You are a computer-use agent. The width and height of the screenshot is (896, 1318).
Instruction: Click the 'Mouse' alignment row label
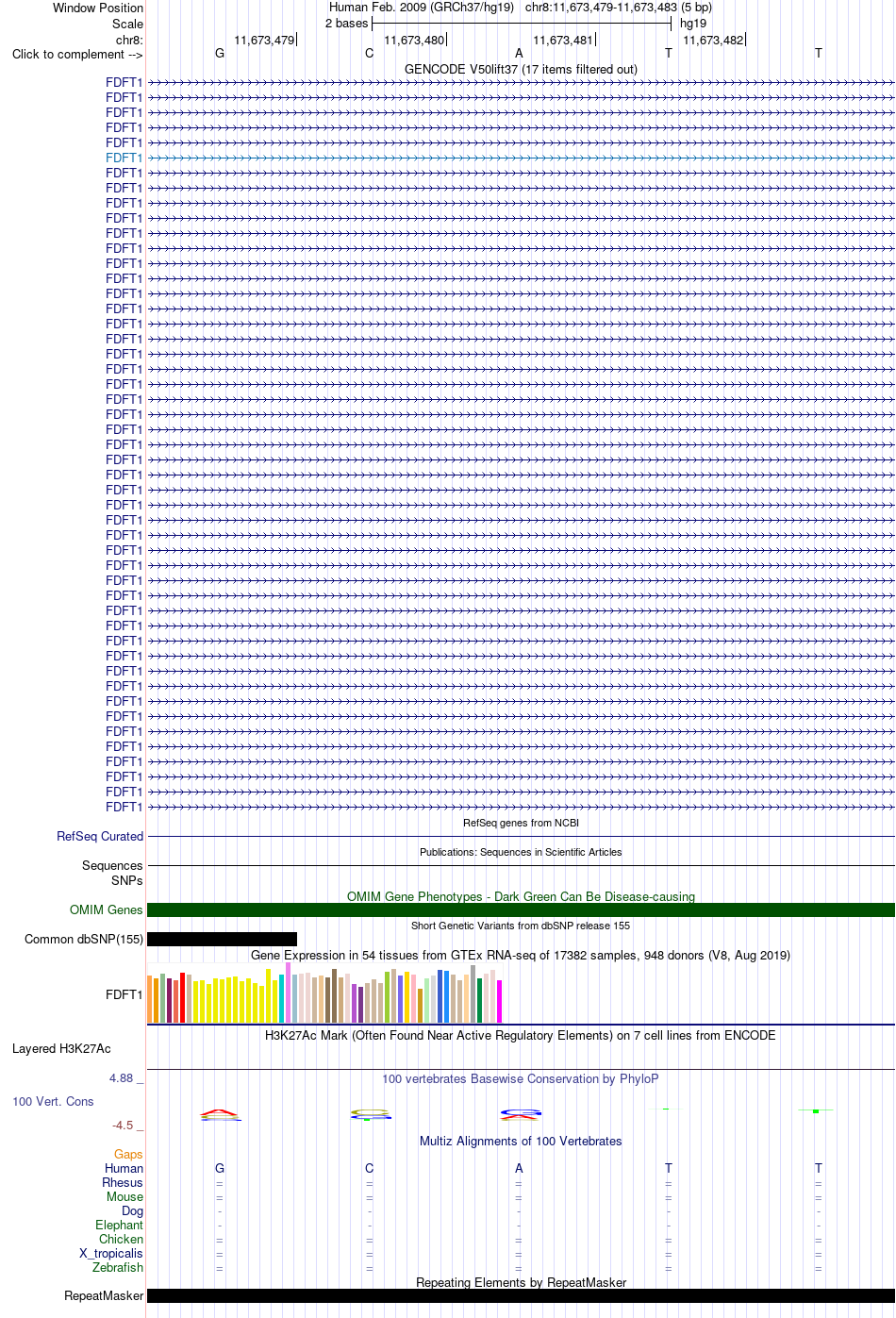pos(124,1196)
